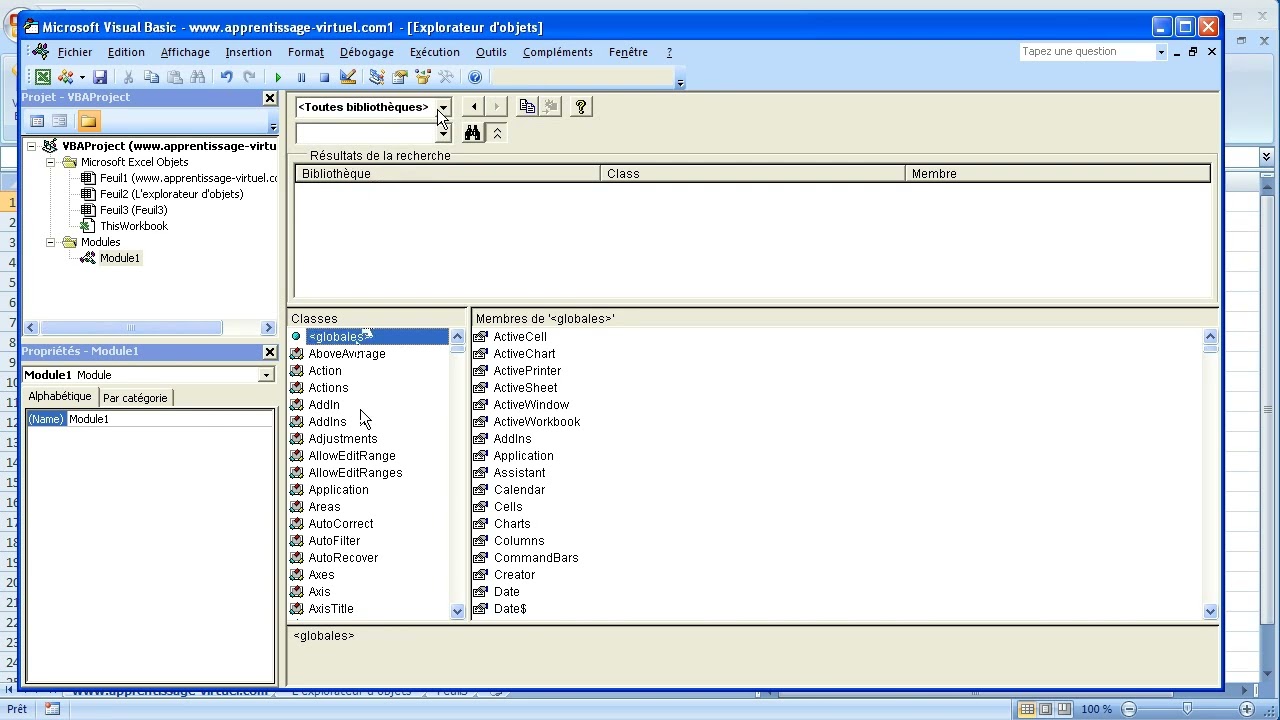The width and height of the screenshot is (1280, 720).
Task: Click the yellow question mark Help icon
Action: (581, 107)
